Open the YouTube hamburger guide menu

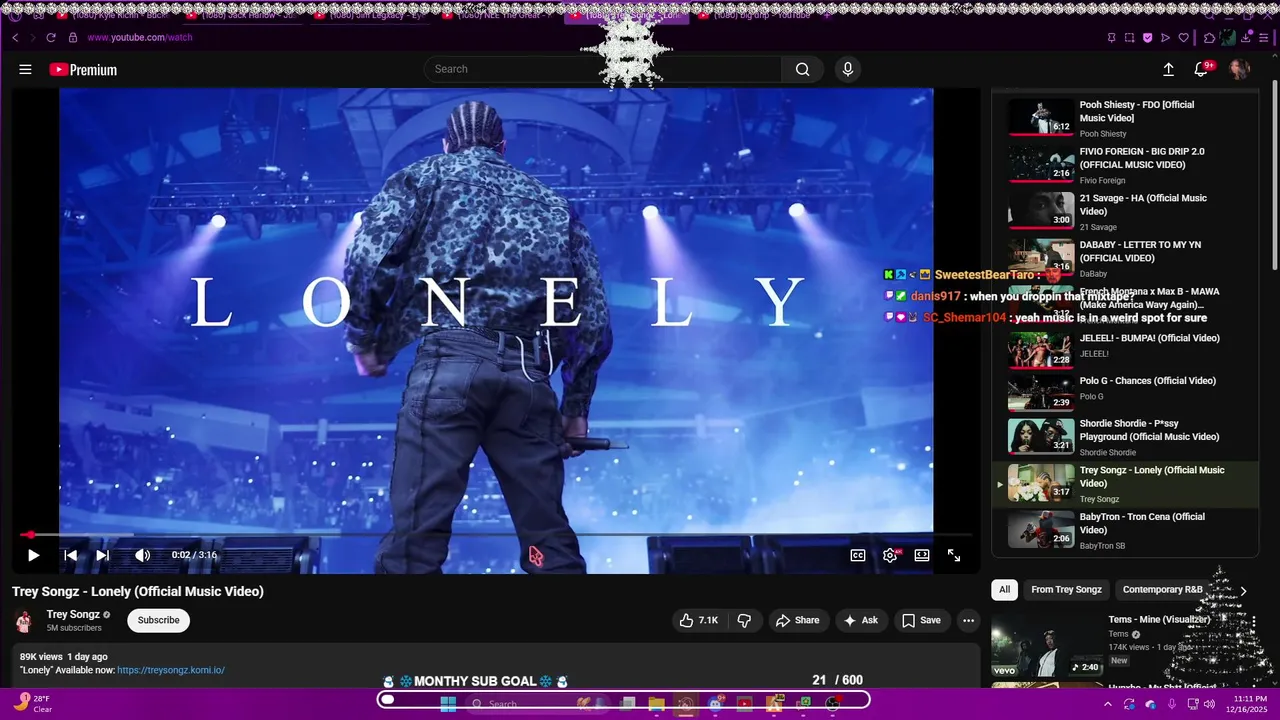(x=25, y=69)
